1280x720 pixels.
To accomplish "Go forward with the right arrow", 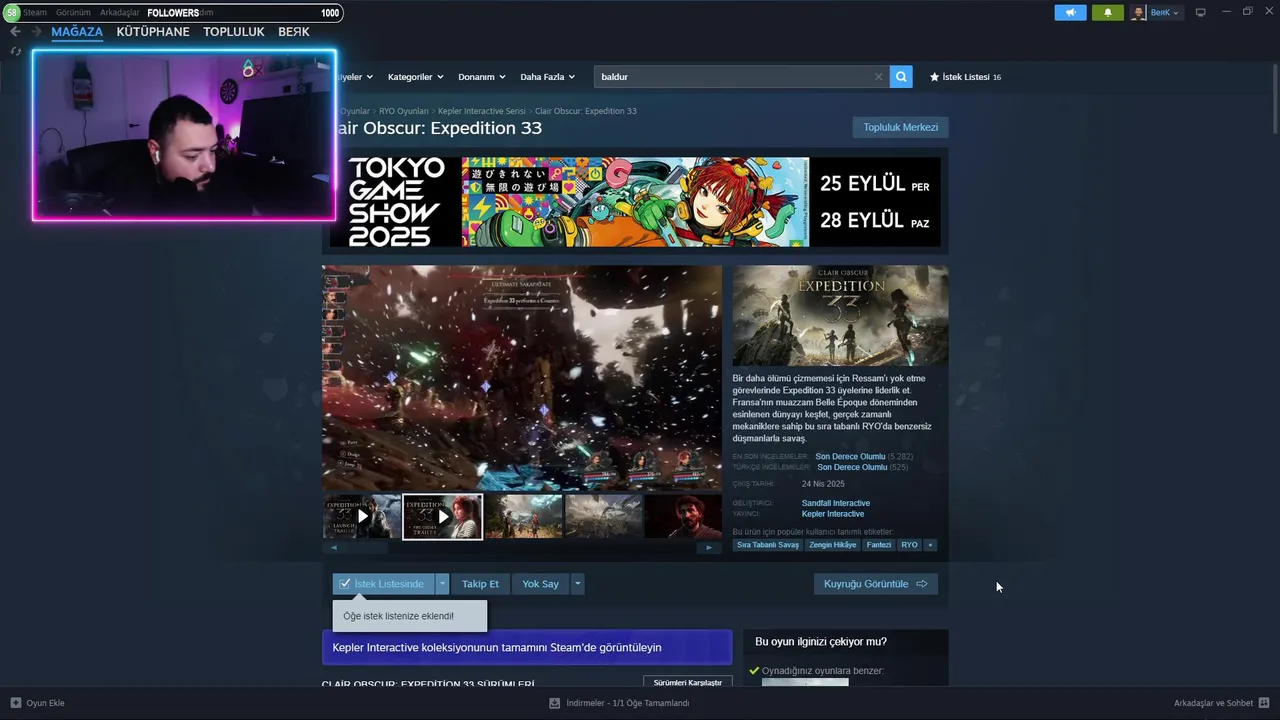I will (x=37, y=32).
